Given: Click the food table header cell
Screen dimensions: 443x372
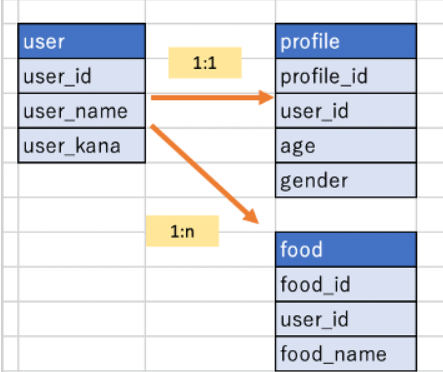Looking at the screenshot, I should (346, 250).
